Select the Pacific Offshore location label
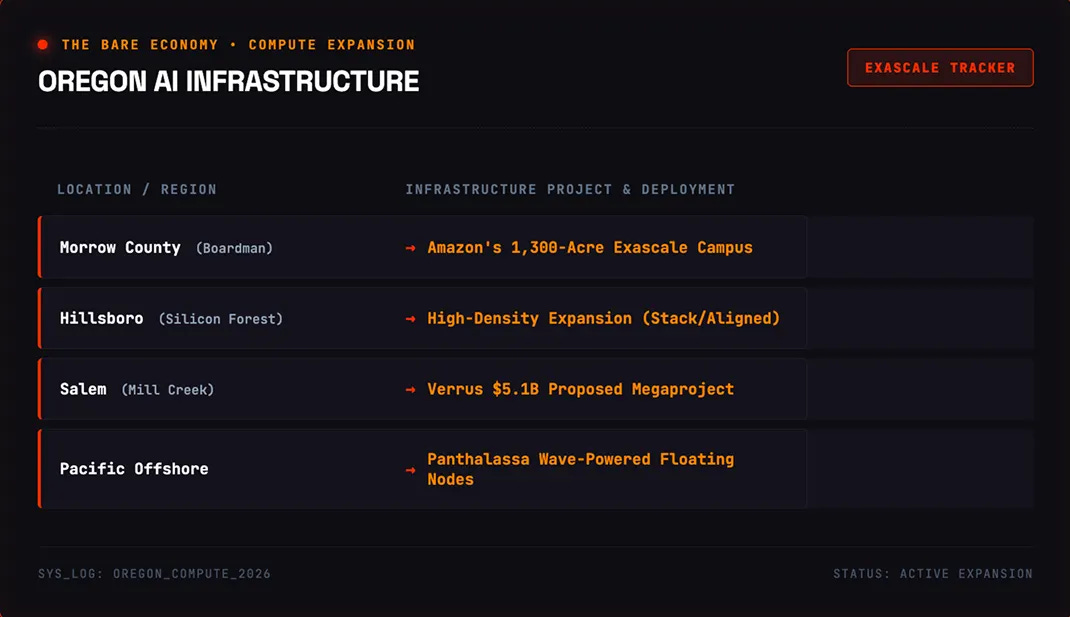Image resolution: width=1070 pixels, height=617 pixels. (x=134, y=469)
